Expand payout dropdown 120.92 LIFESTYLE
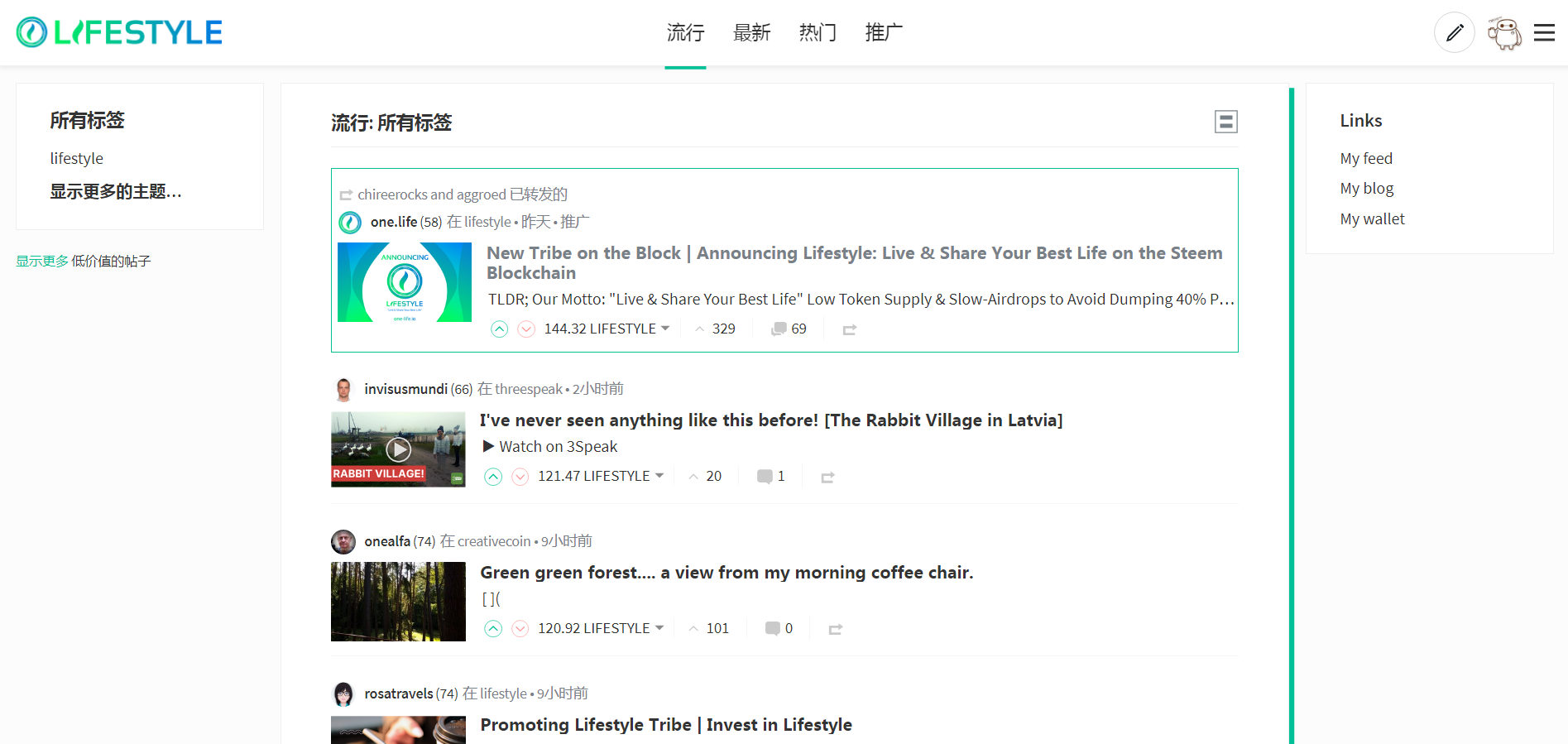The image size is (1568, 744). click(601, 628)
